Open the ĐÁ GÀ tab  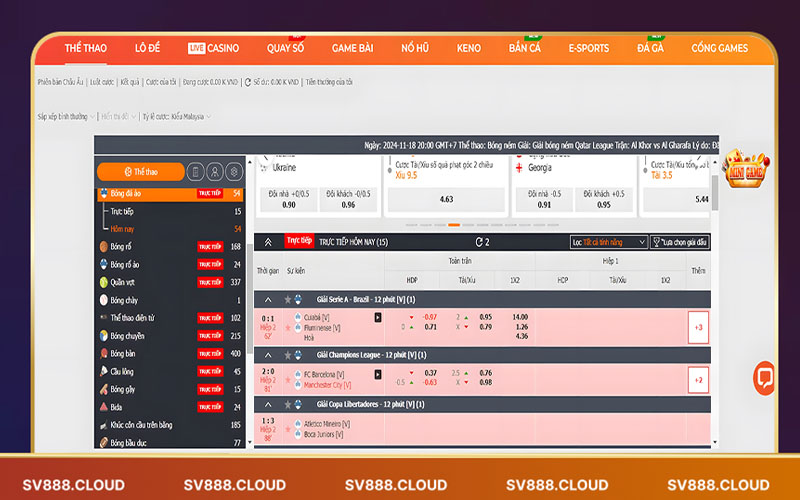click(651, 48)
